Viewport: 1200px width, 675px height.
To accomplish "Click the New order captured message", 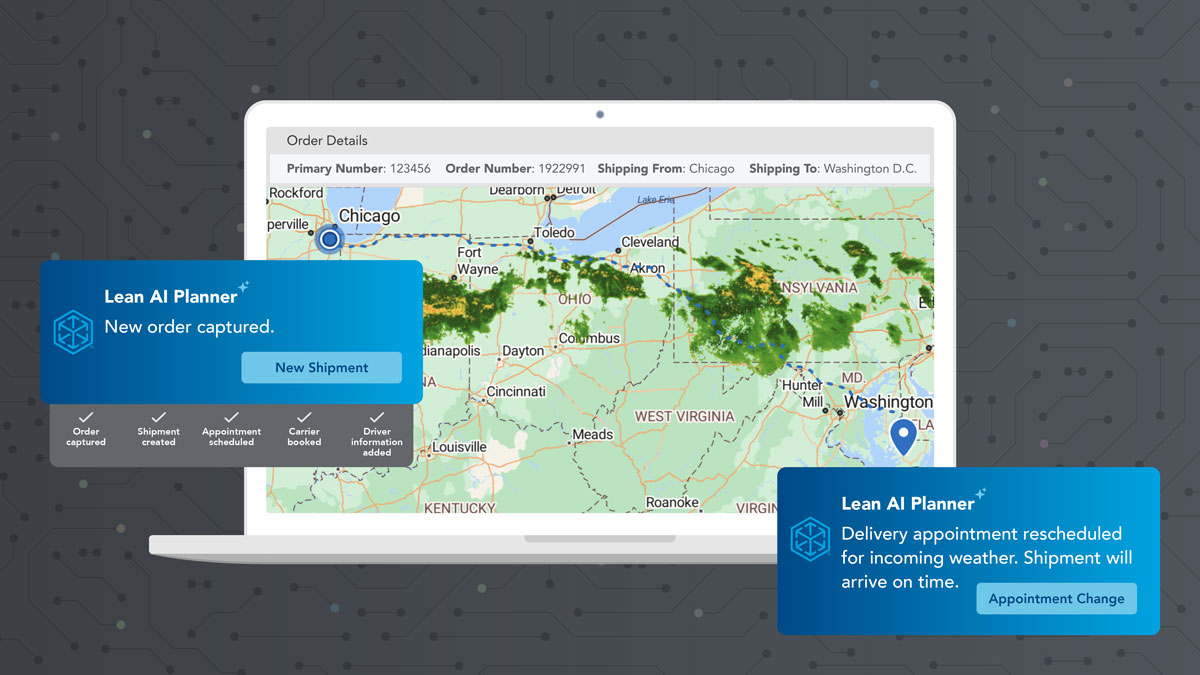I will (x=189, y=326).
